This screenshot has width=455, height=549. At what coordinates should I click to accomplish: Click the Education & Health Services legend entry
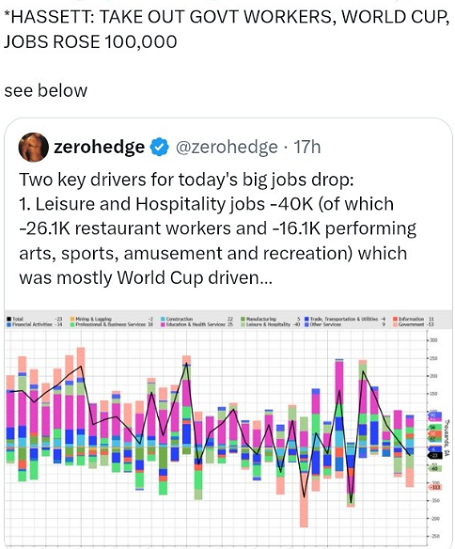[197, 324]
